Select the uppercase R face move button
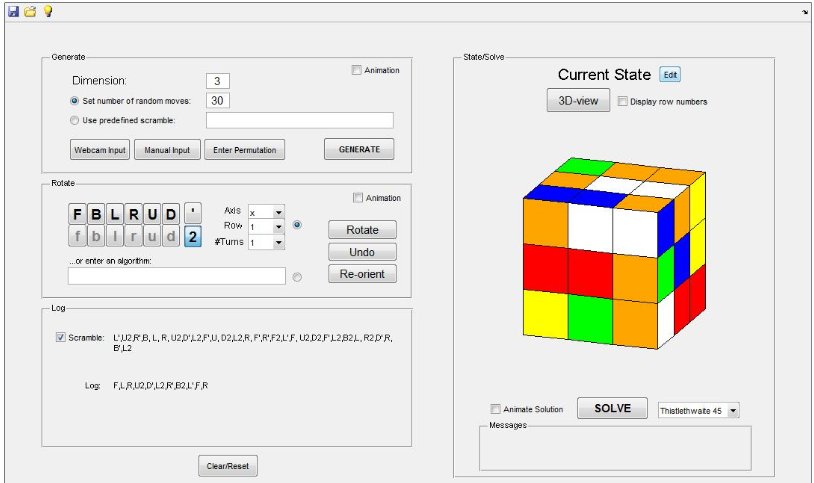The image size is (814, 483). (133, 214)
